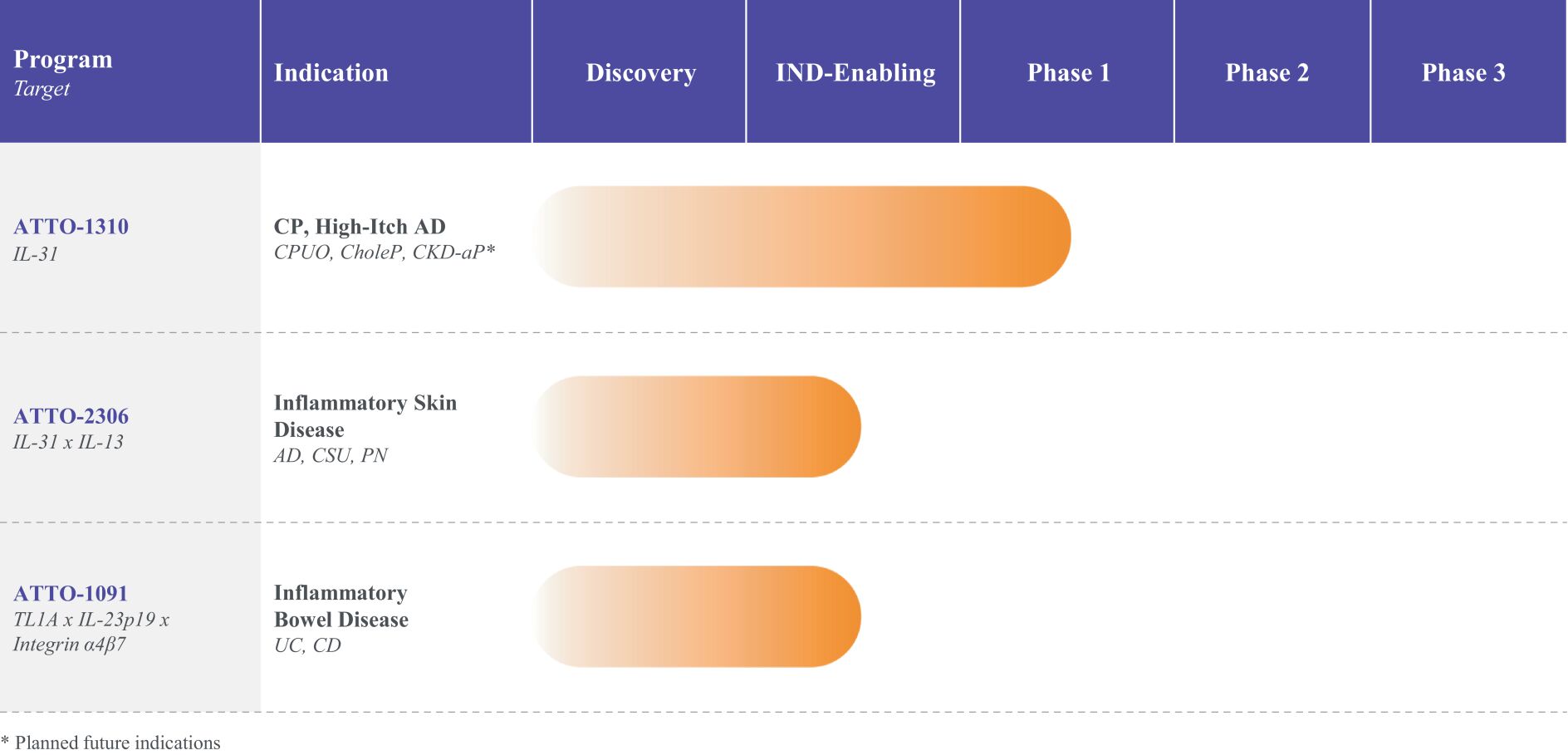Open the ATTO-1091 program name
Image resolution: width=1568 pixels, height=755 pixels.
click(x=71, y=594)
